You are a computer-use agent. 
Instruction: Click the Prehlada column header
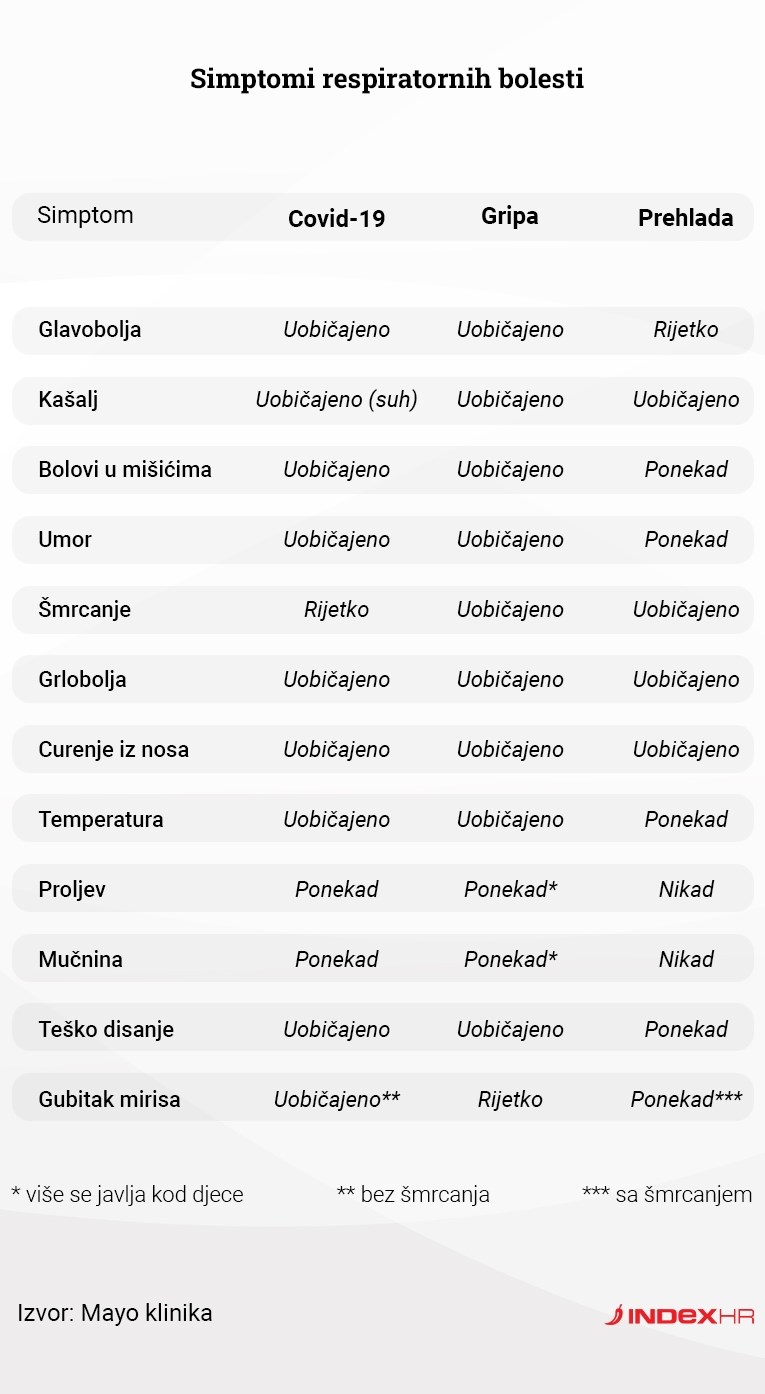(x=685, y=218)
